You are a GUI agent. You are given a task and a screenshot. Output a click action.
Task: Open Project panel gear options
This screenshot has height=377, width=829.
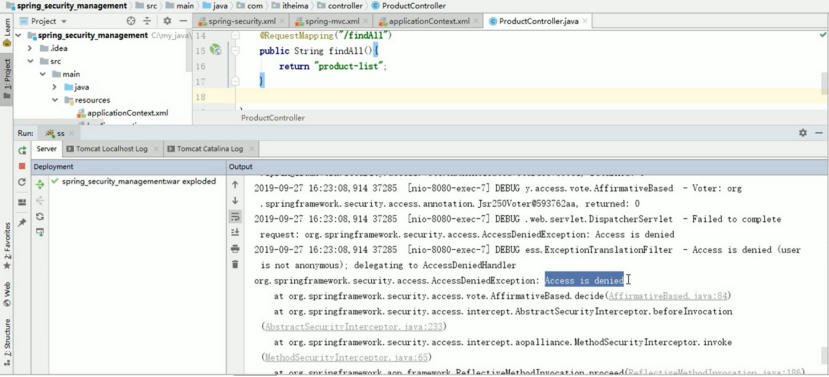[167, 21]
